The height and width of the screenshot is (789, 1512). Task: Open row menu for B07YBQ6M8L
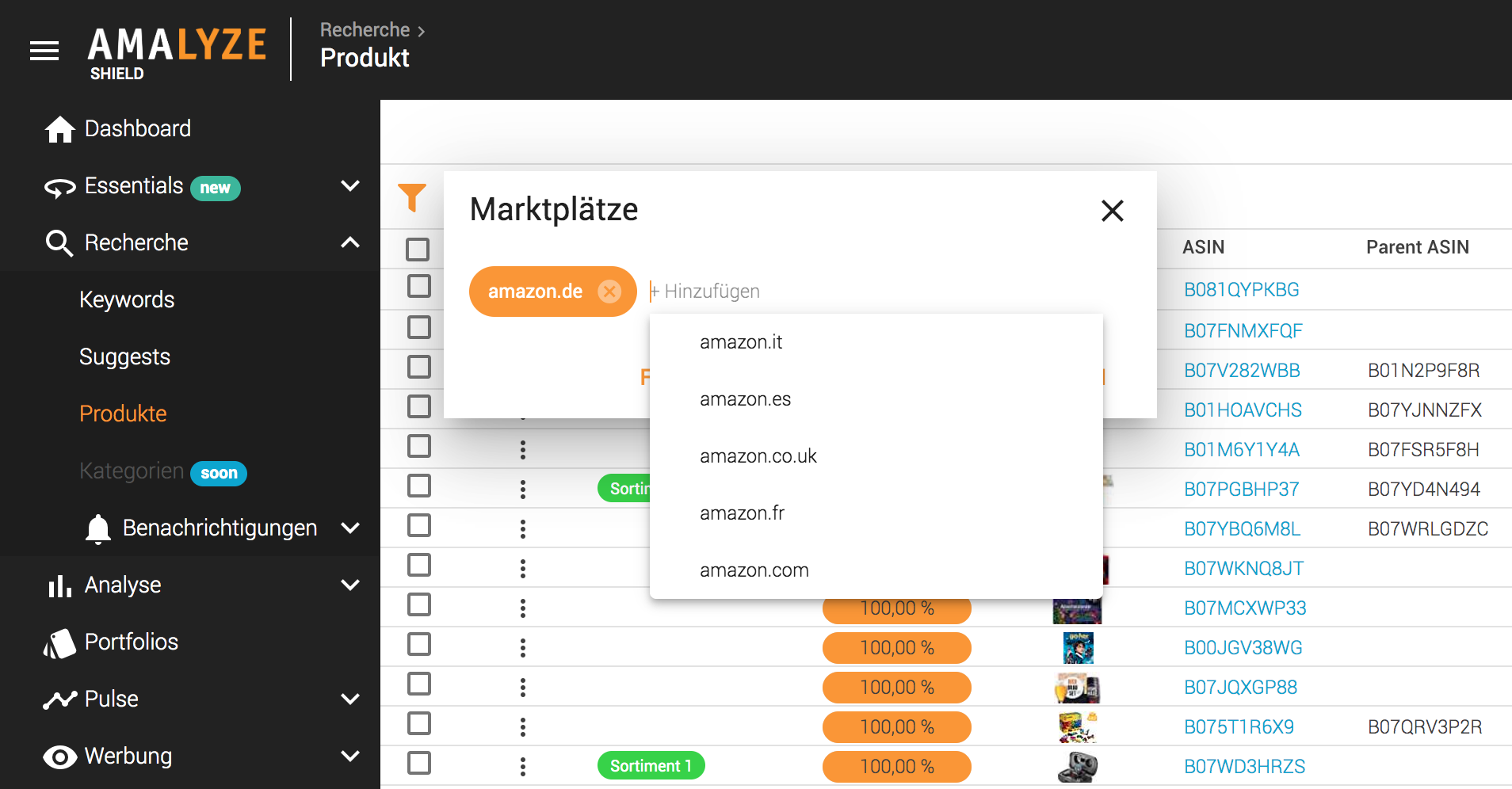(523, 529)
